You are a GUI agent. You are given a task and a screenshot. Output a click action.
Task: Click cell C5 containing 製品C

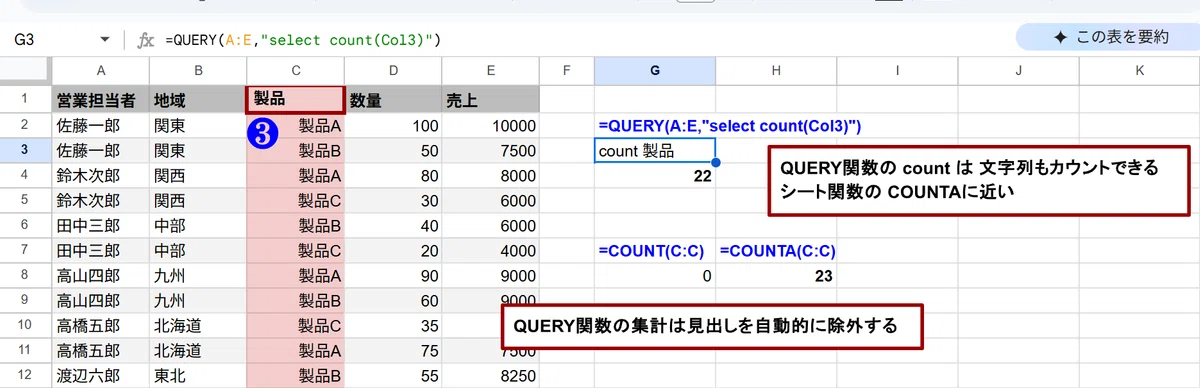pos(296,201)
